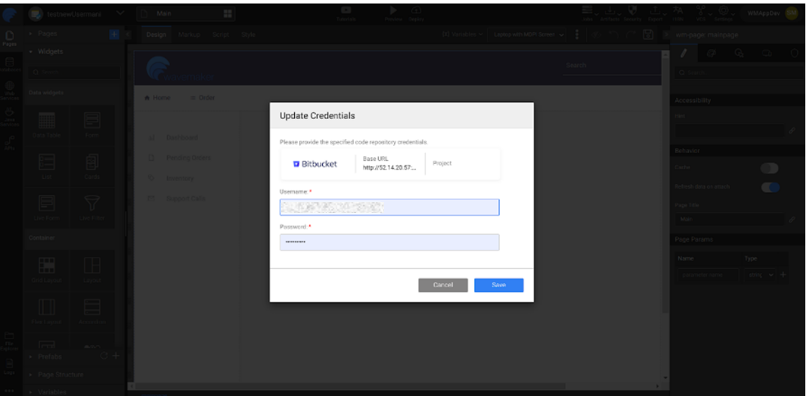Image resolution: width=807 pixels, height=397 pixels.
Task: Click the canvas horizontal scrollbar
Action: [350, 386]
